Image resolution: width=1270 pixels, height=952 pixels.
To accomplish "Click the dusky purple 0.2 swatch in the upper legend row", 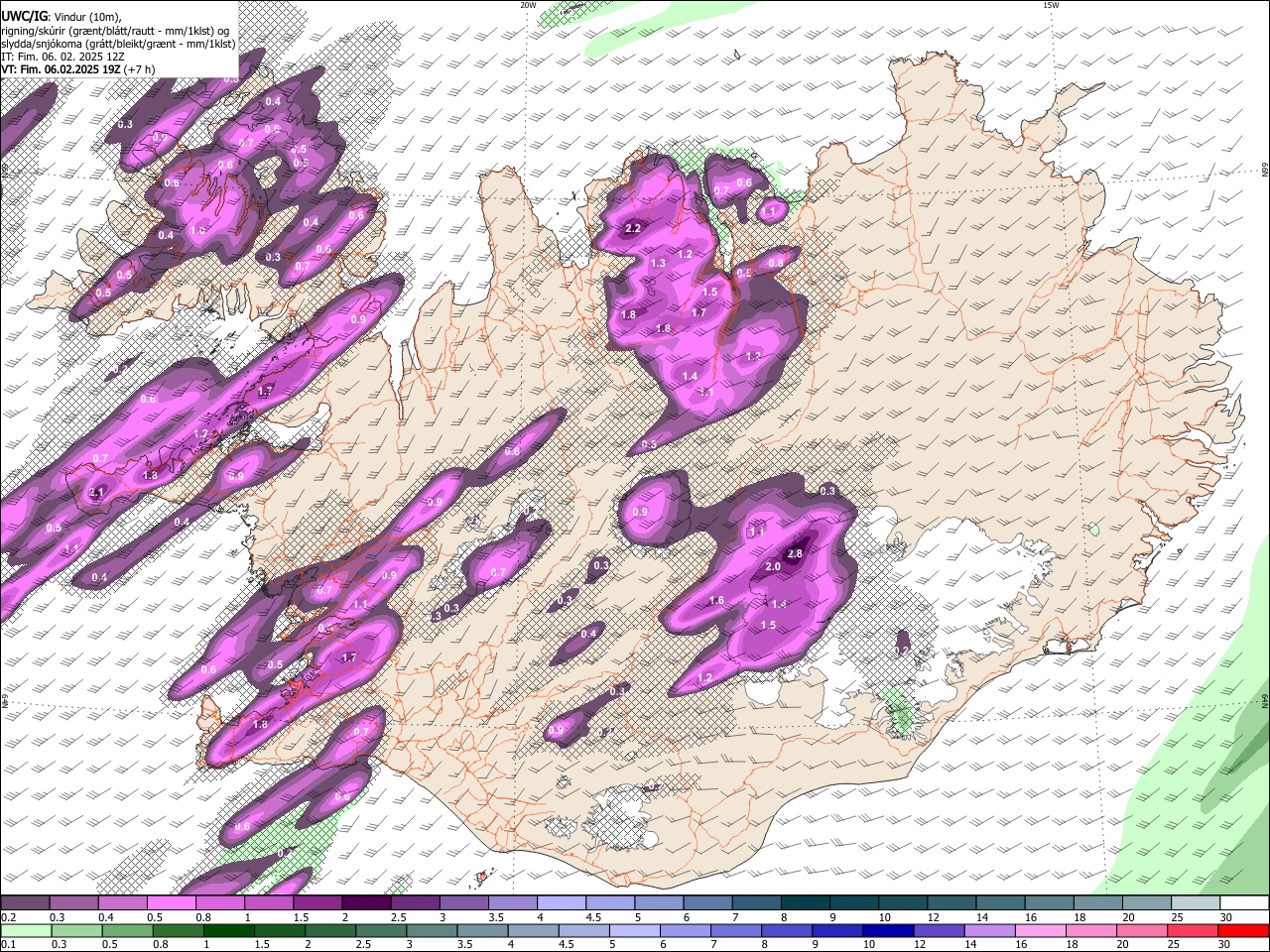I will tap(25, 903).
